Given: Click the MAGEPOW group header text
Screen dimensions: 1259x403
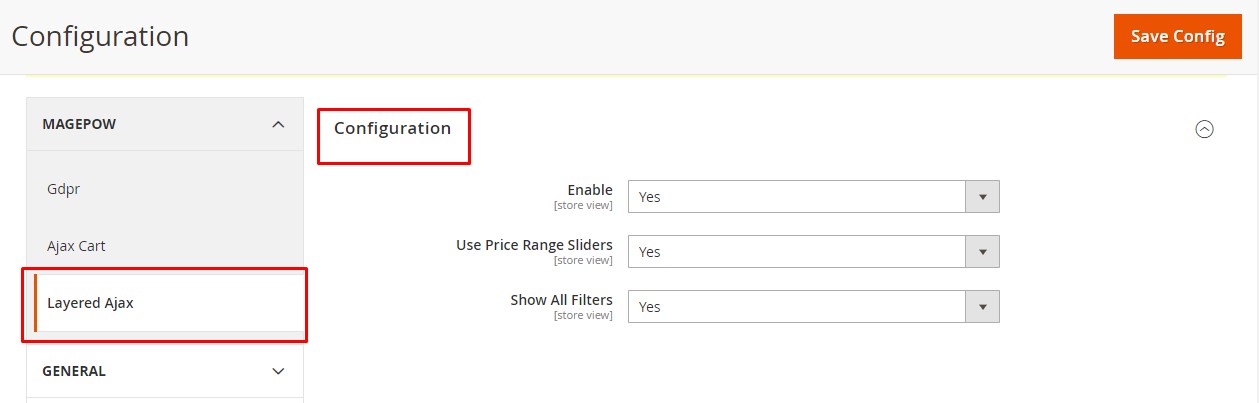Looking at the screenshot, I should 79,124.
